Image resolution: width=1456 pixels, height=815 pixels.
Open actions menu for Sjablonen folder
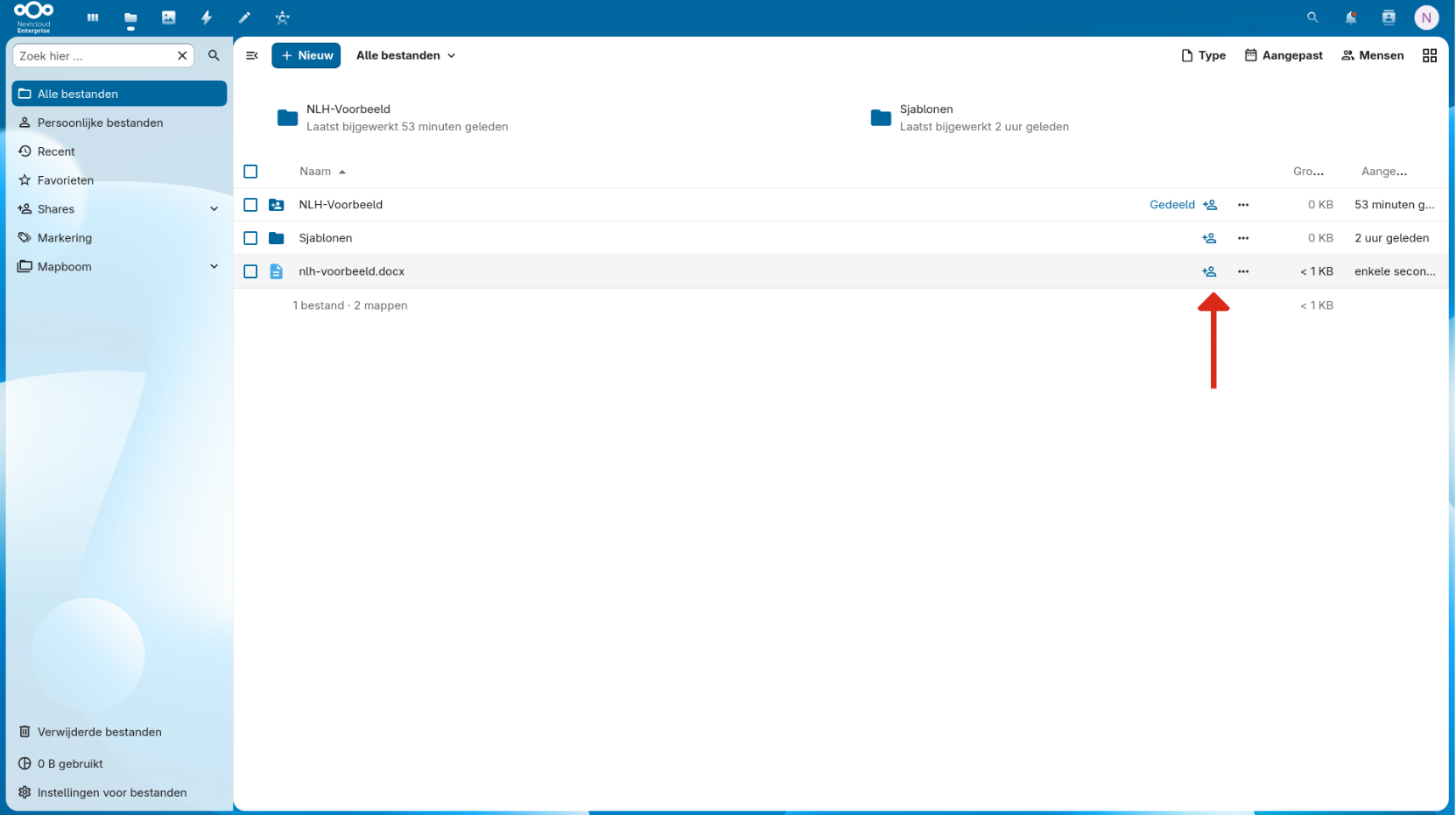pyautogui.click(x=1243, y=238)
